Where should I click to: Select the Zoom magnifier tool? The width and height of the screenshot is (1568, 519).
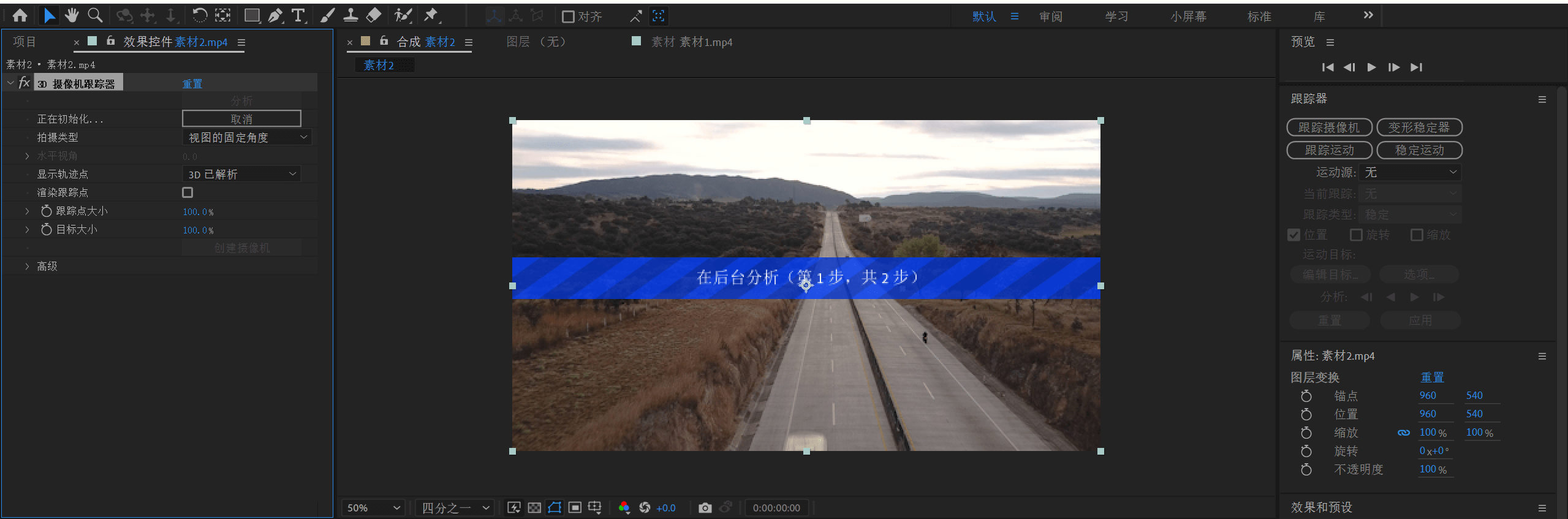click(95, 15)
